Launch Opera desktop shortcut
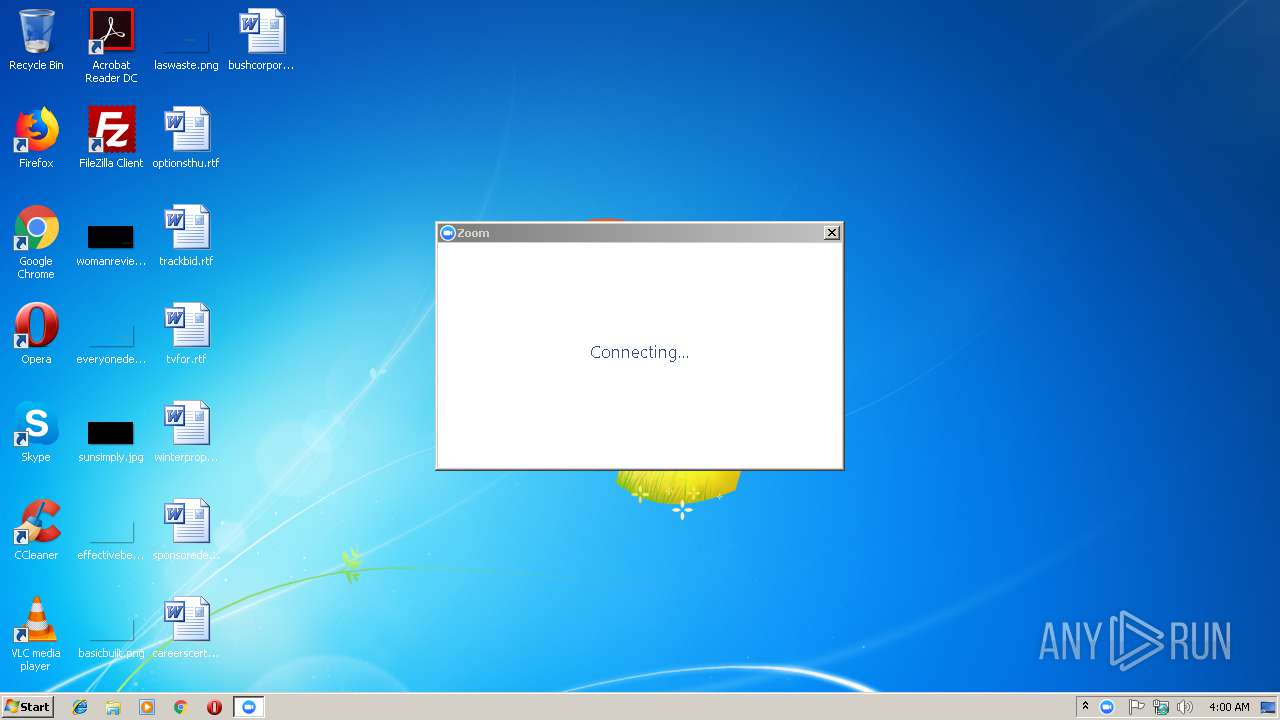Image resolution: width=1280 pixels, height=720 pixels. pos(36,334)
